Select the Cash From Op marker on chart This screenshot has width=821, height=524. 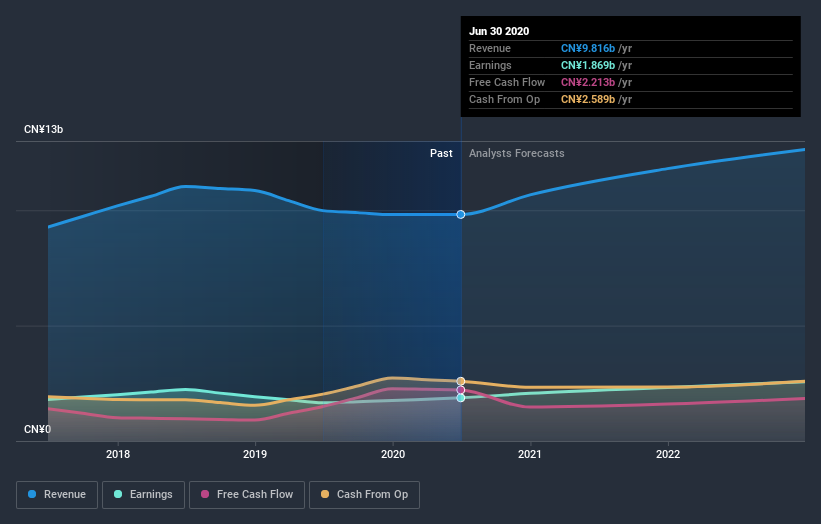click(461, 381)
